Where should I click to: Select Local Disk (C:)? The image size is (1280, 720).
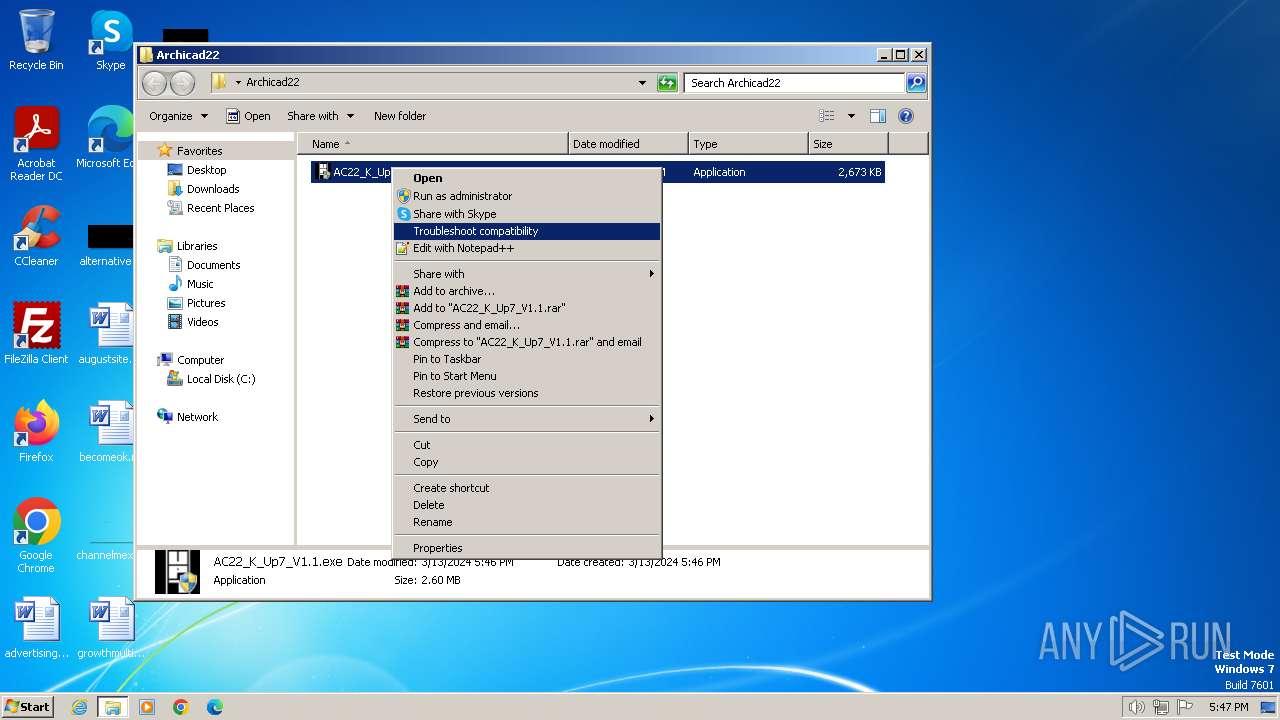coord(210,379)
